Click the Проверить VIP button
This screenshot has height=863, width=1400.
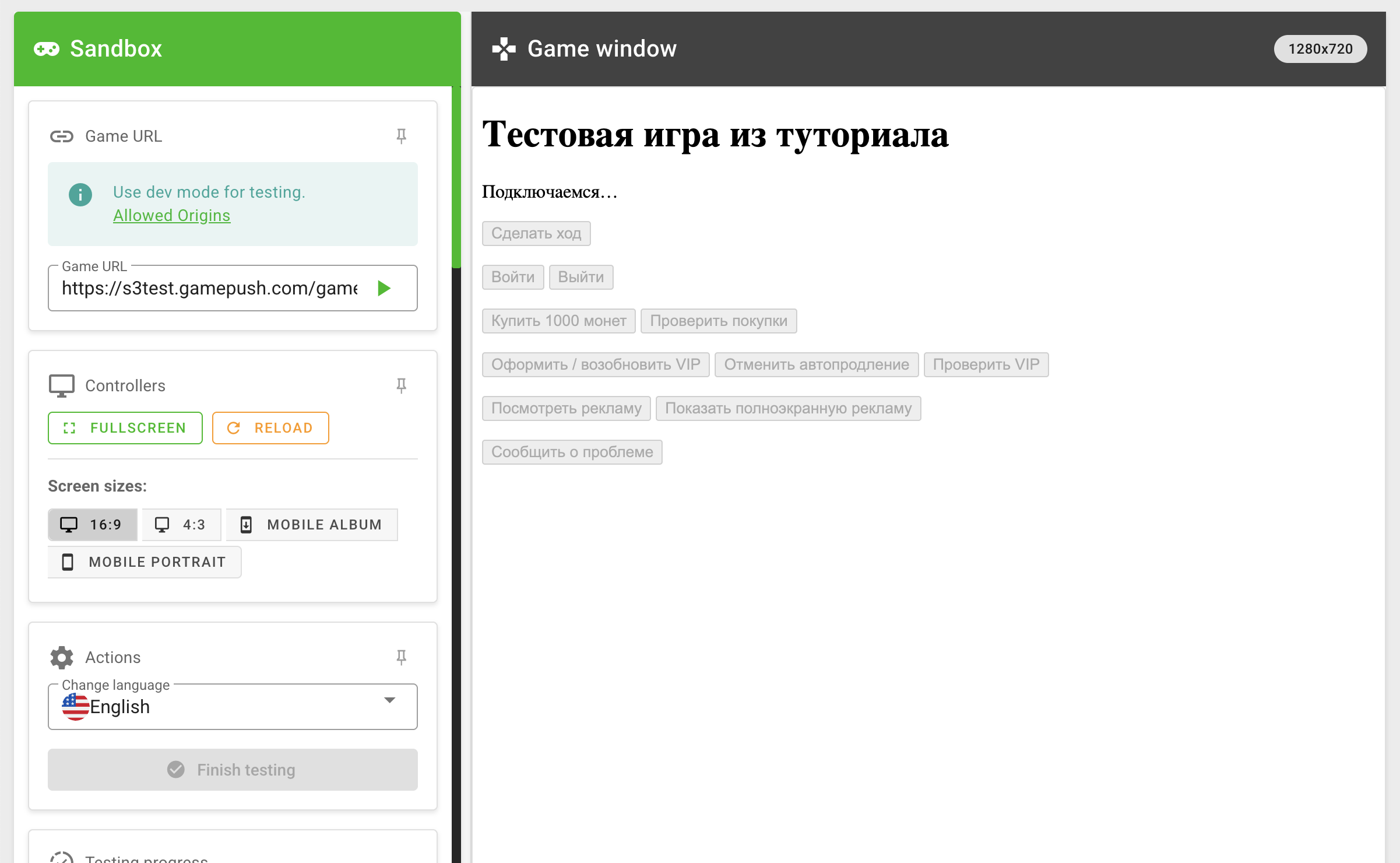click(x=986, y=364)
